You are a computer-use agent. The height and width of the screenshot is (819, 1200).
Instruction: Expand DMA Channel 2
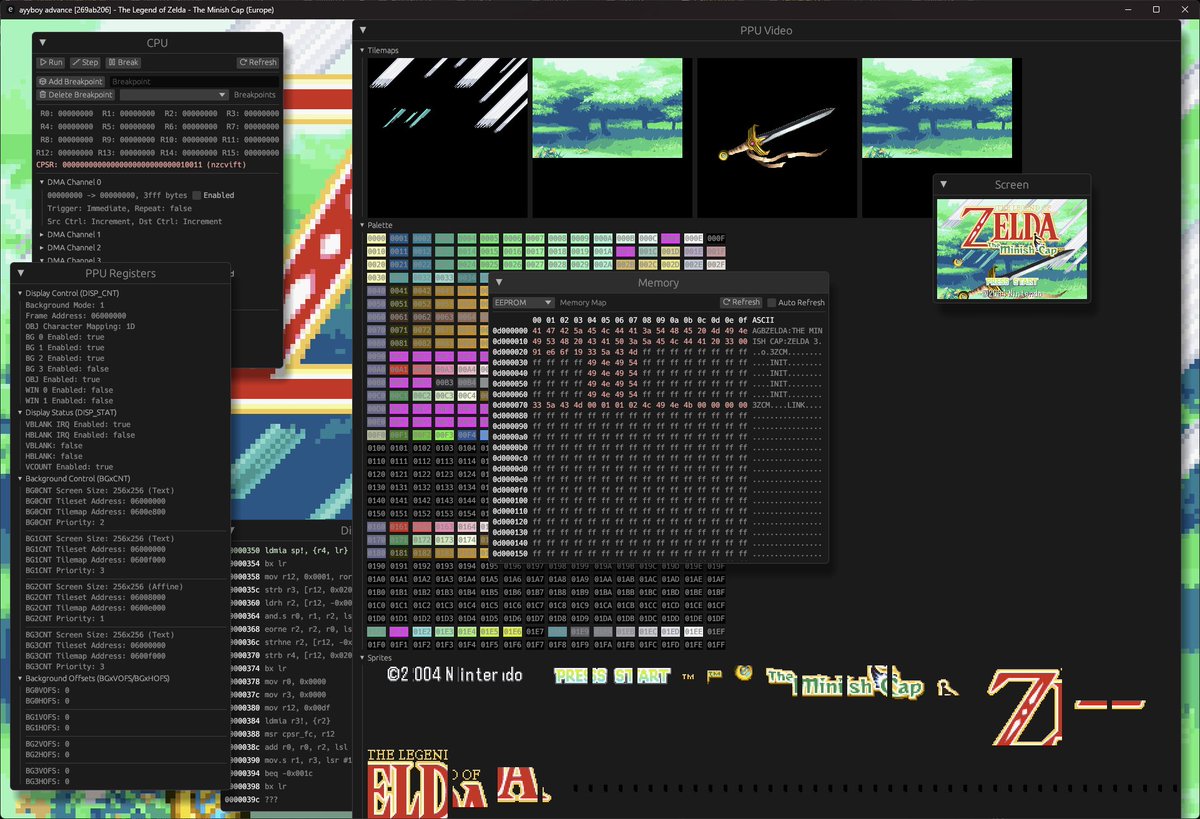(42, 247)
